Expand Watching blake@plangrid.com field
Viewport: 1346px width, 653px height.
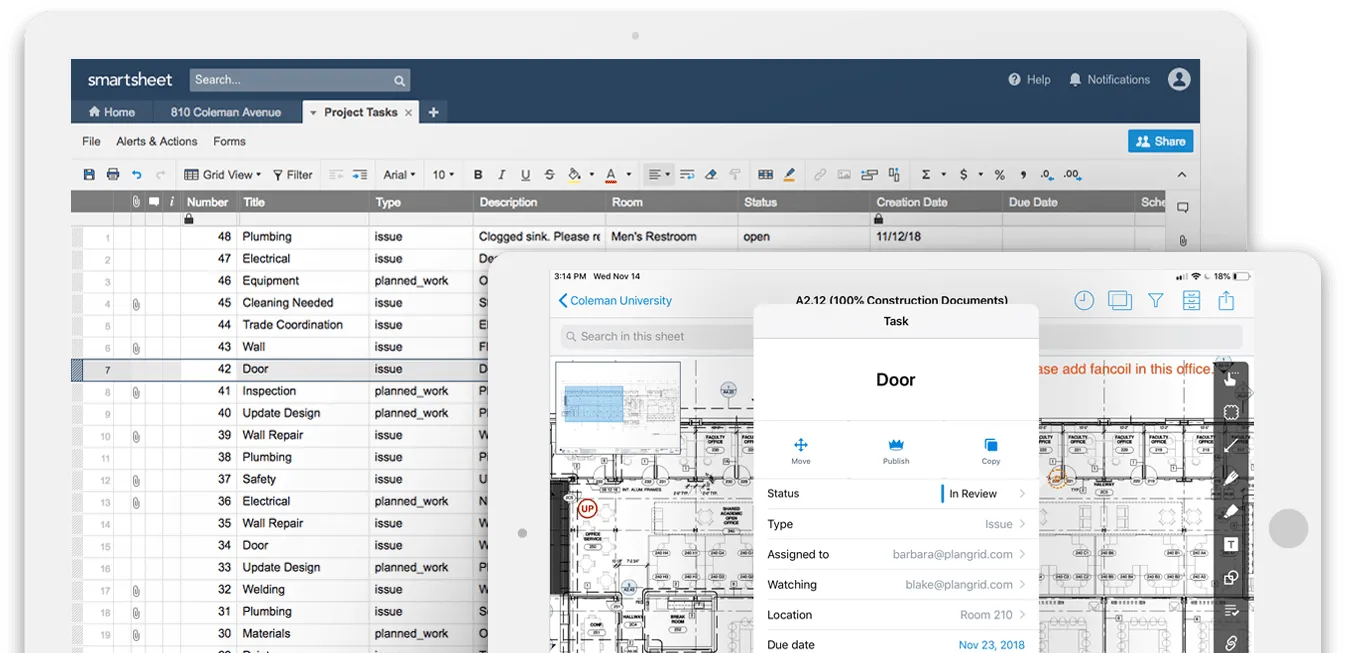pyautogui.click(x=895, y=584)
